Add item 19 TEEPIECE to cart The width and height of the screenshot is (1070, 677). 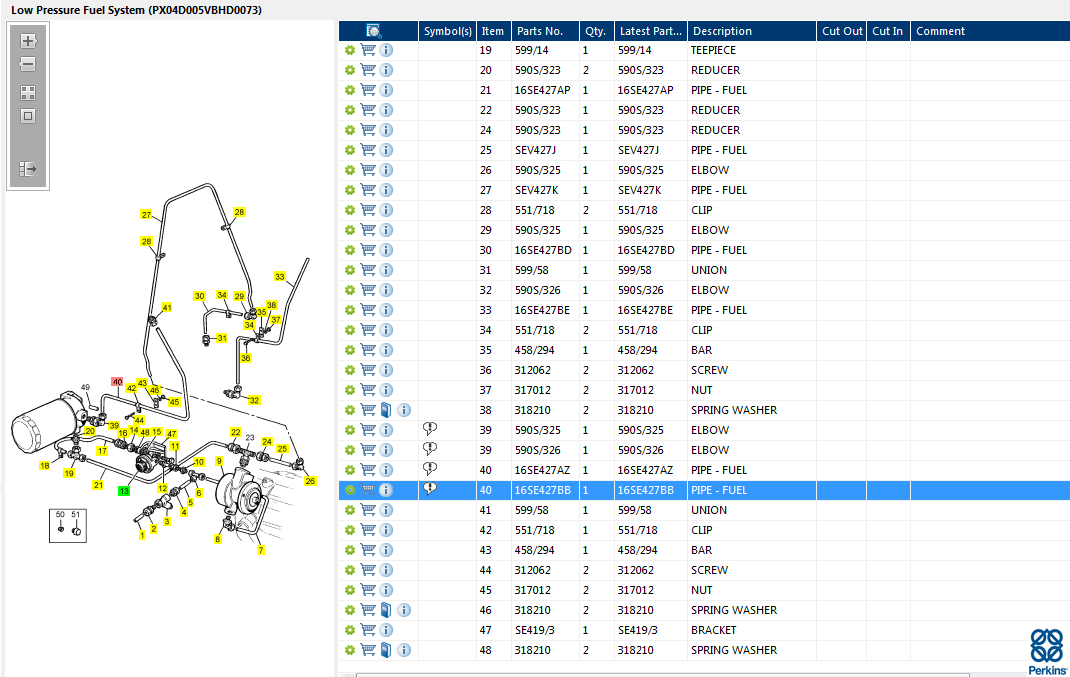[368, 50]
